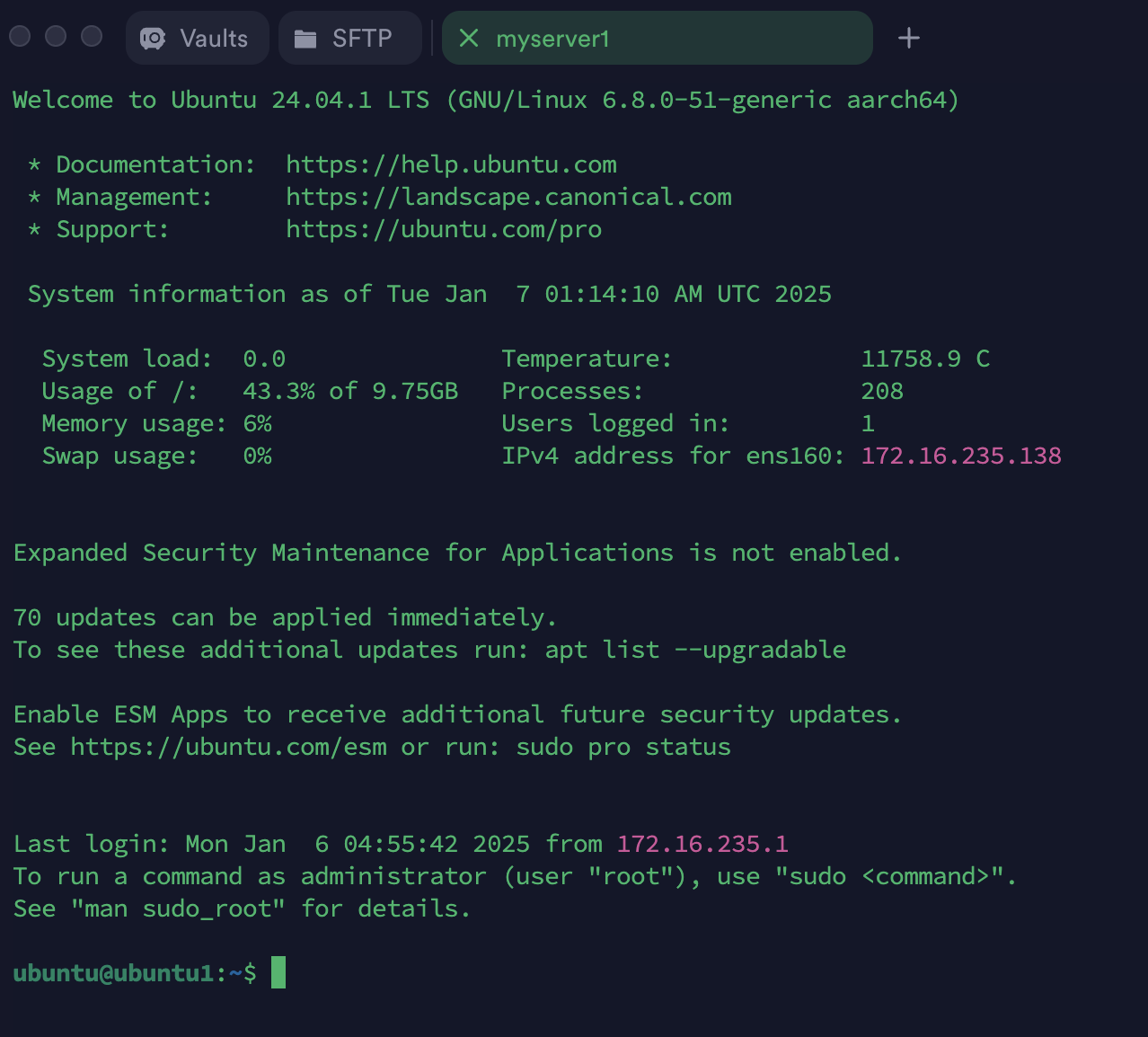The width and height of the screenshot is (1148, 1037).
Task: Click the 'System information as of' line
Action: tap(429, 294)
